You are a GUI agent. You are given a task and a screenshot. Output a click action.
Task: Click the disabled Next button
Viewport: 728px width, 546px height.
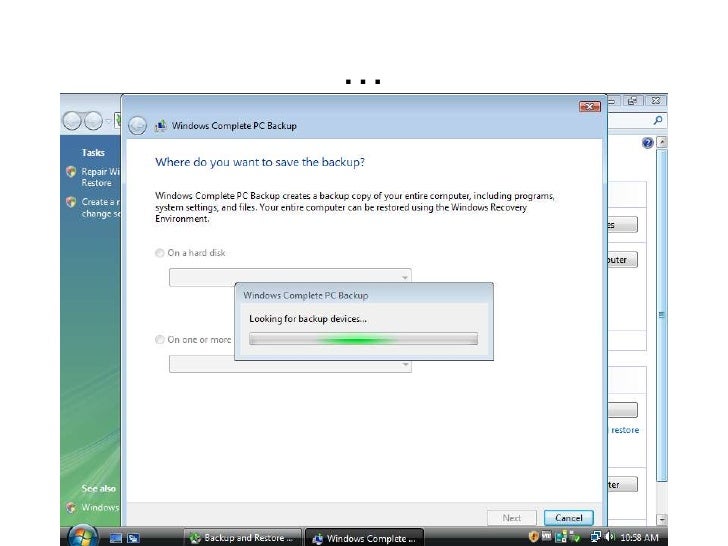(x=512, y=518)
